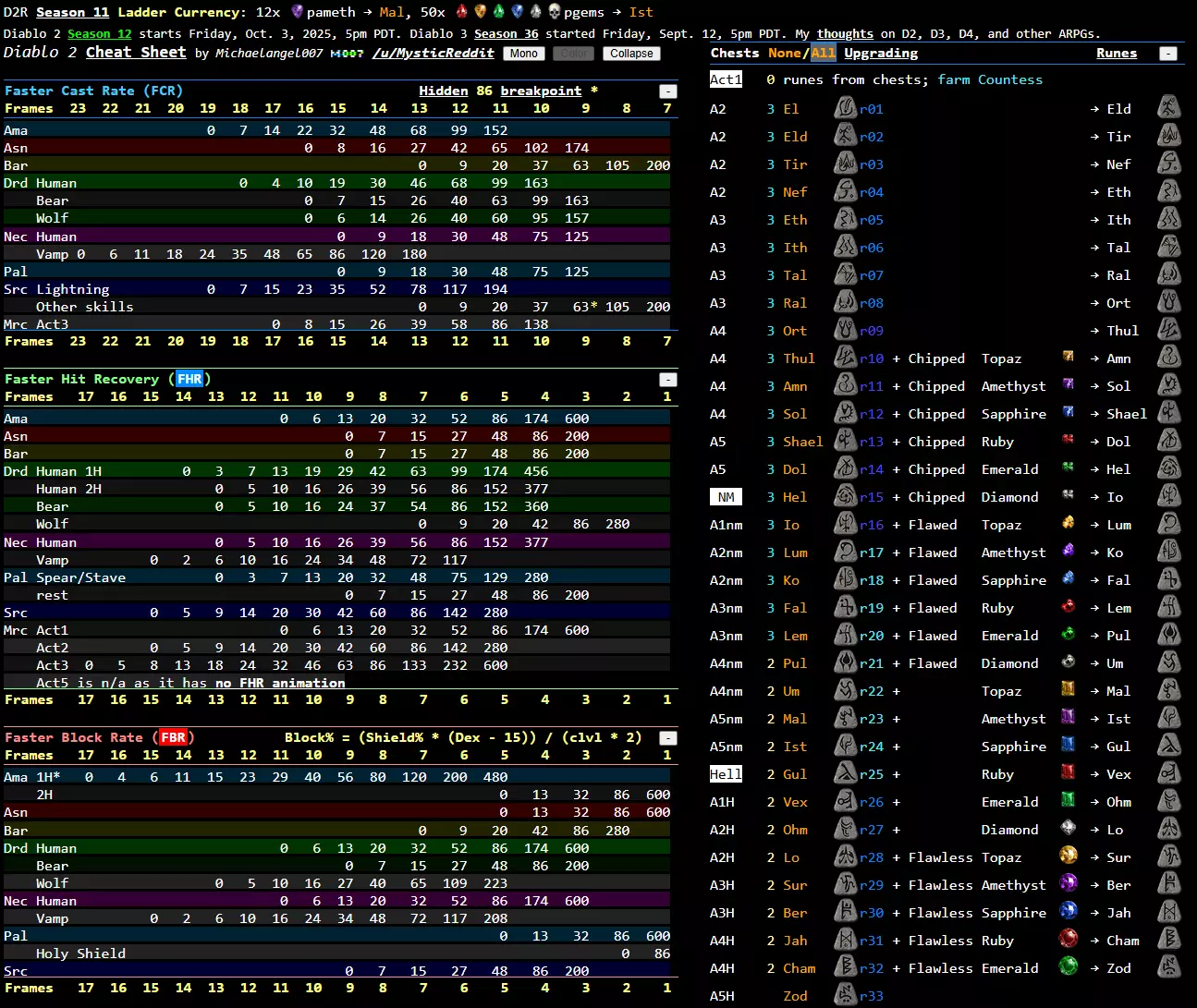Click the result rune icon after '→ Eld'
Viewport: 1197px width, 1008px height.
click(1169, 108)
